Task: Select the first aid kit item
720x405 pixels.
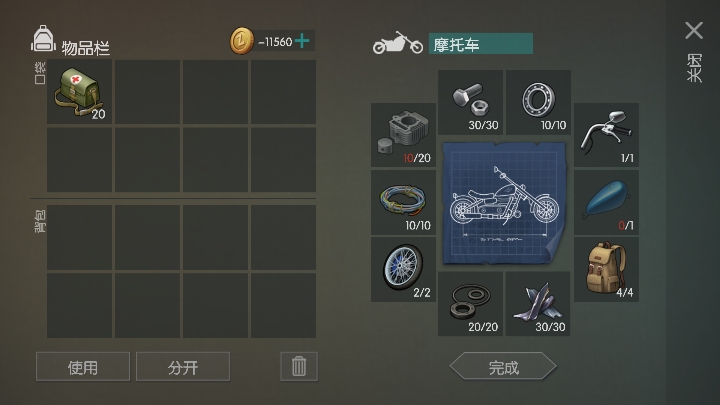Action: (79, 92)
